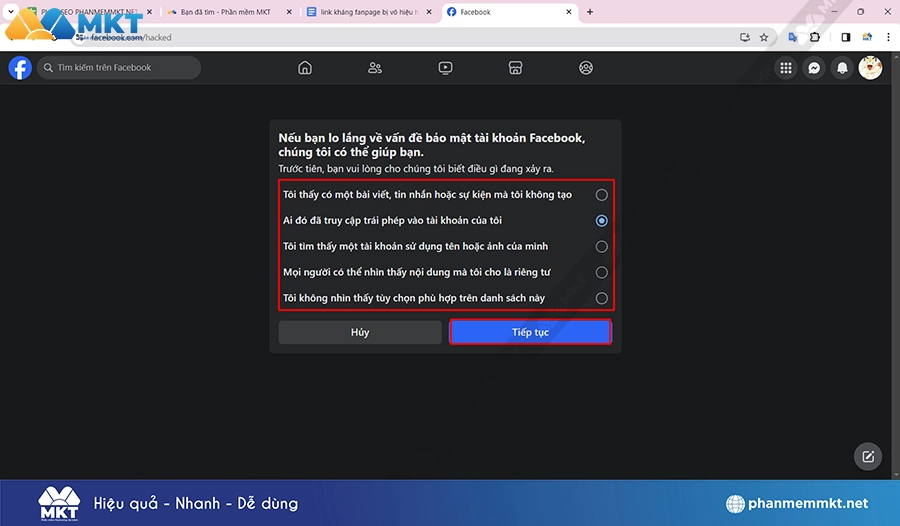
Task: Open the Watch video icon
Action: [x=445, y=68]
